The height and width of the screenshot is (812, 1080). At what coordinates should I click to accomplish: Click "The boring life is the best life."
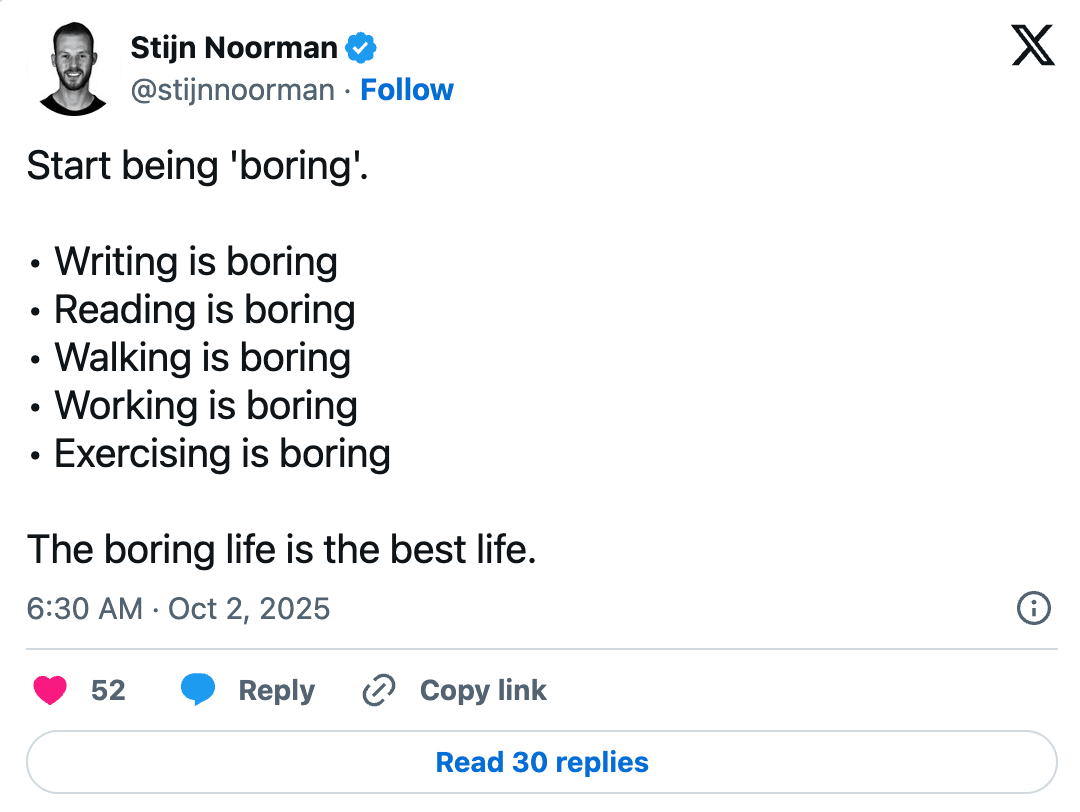pyautogui.click(x=281, y=549)
